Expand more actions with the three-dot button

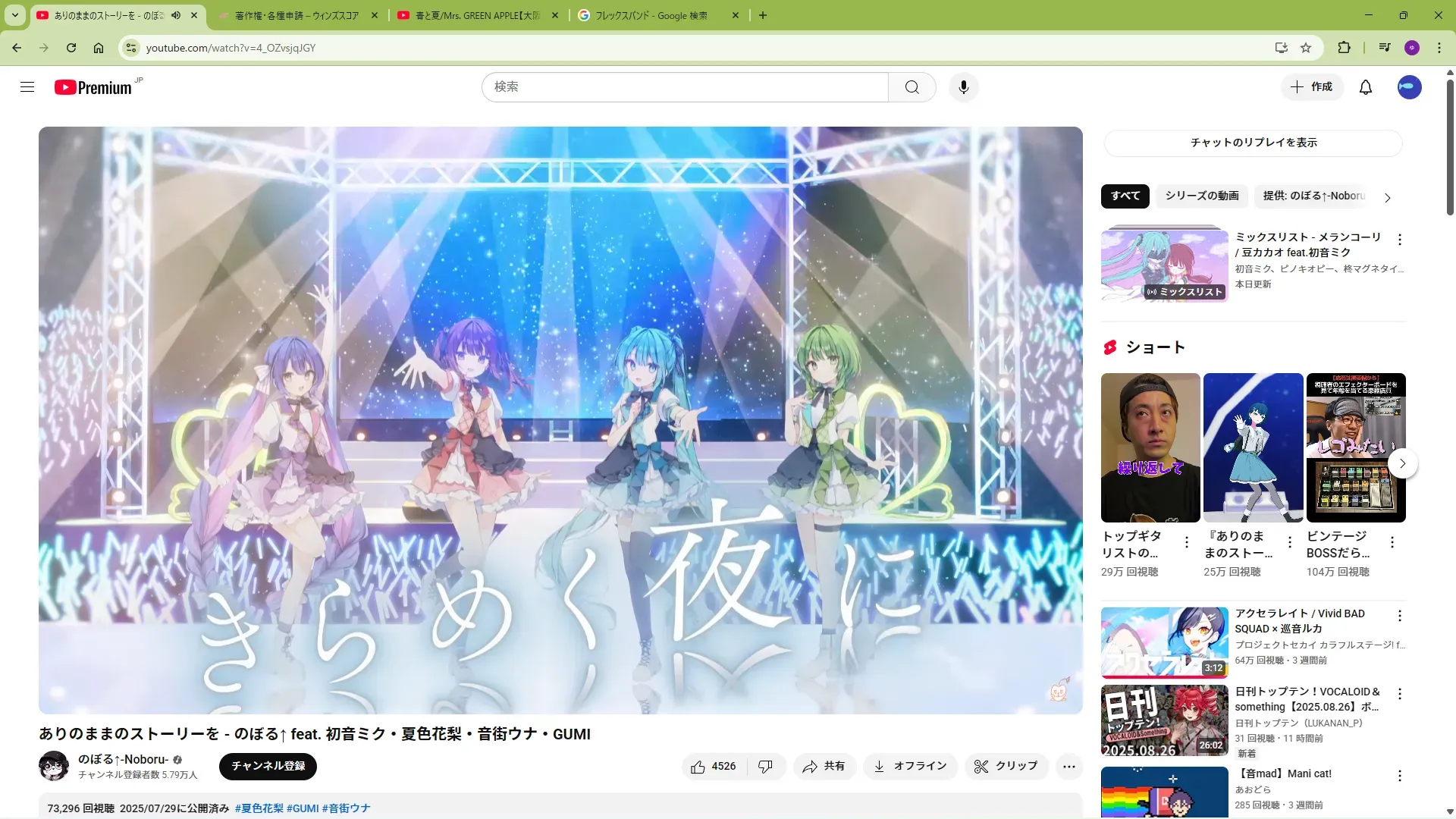click(1068, 766)
